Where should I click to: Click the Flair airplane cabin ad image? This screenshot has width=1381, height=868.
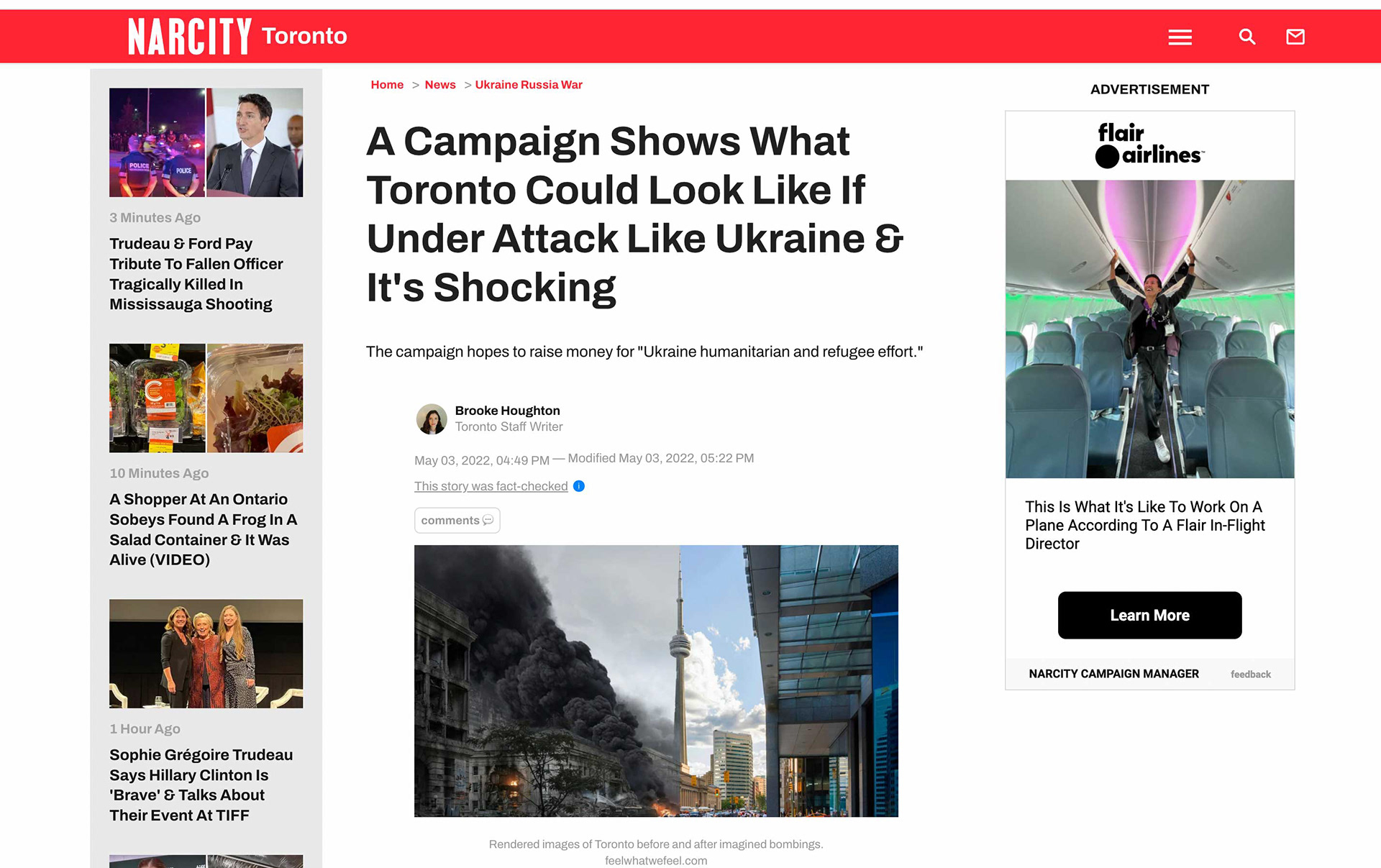point(1149,329)
